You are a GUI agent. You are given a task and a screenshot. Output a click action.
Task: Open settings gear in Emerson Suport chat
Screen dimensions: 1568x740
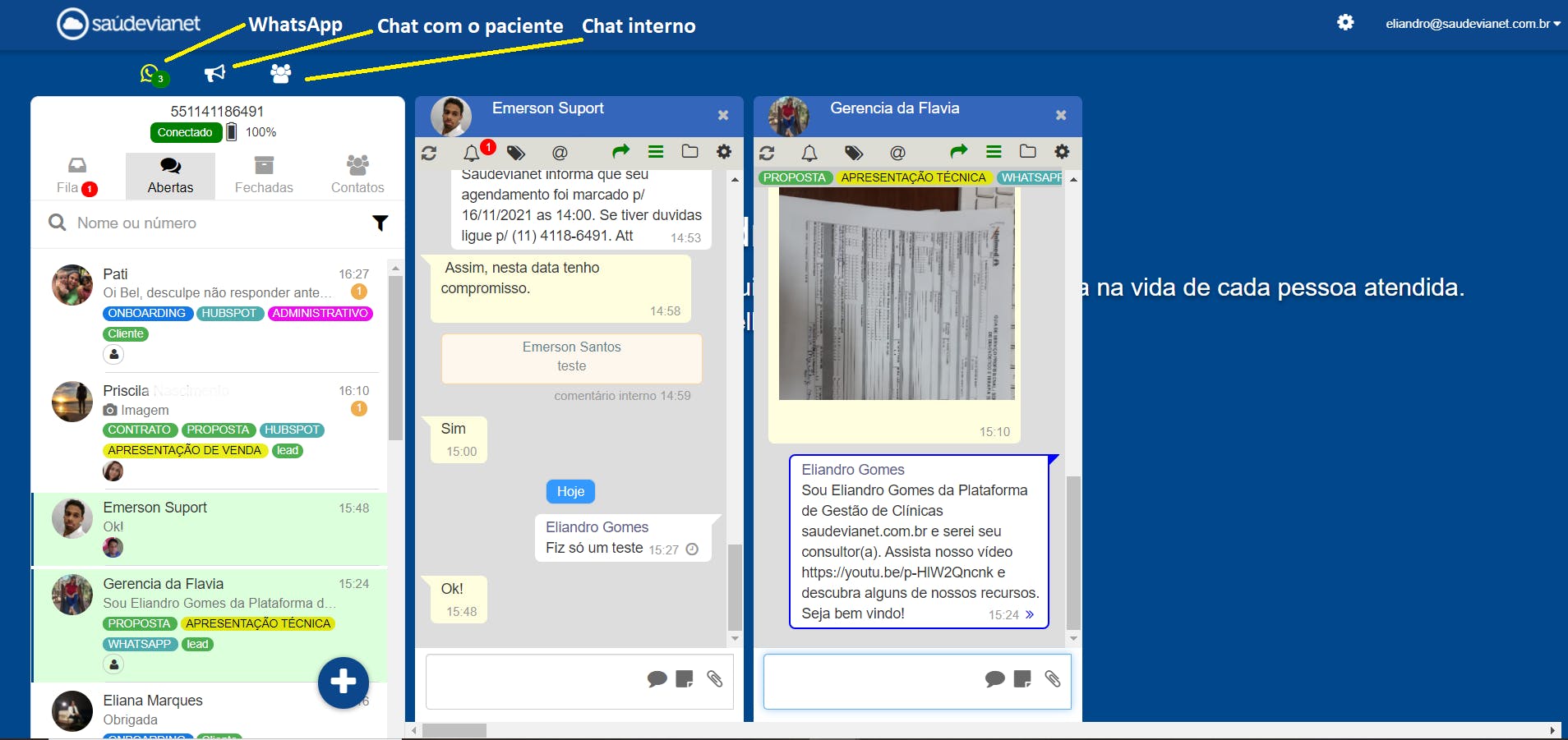point(724,151)
